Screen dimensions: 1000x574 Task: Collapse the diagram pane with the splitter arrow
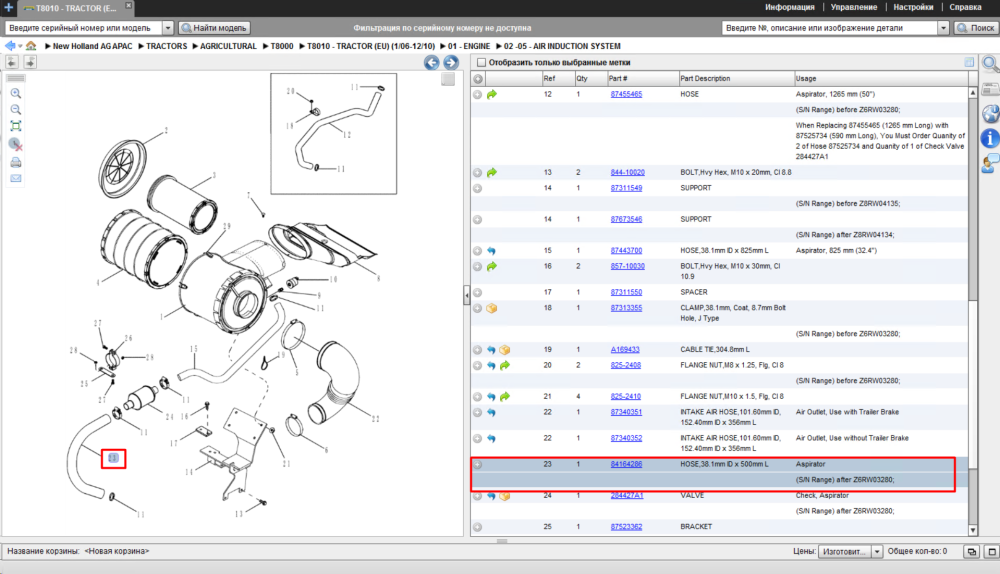pyautogui.click(x=467, y=296)
